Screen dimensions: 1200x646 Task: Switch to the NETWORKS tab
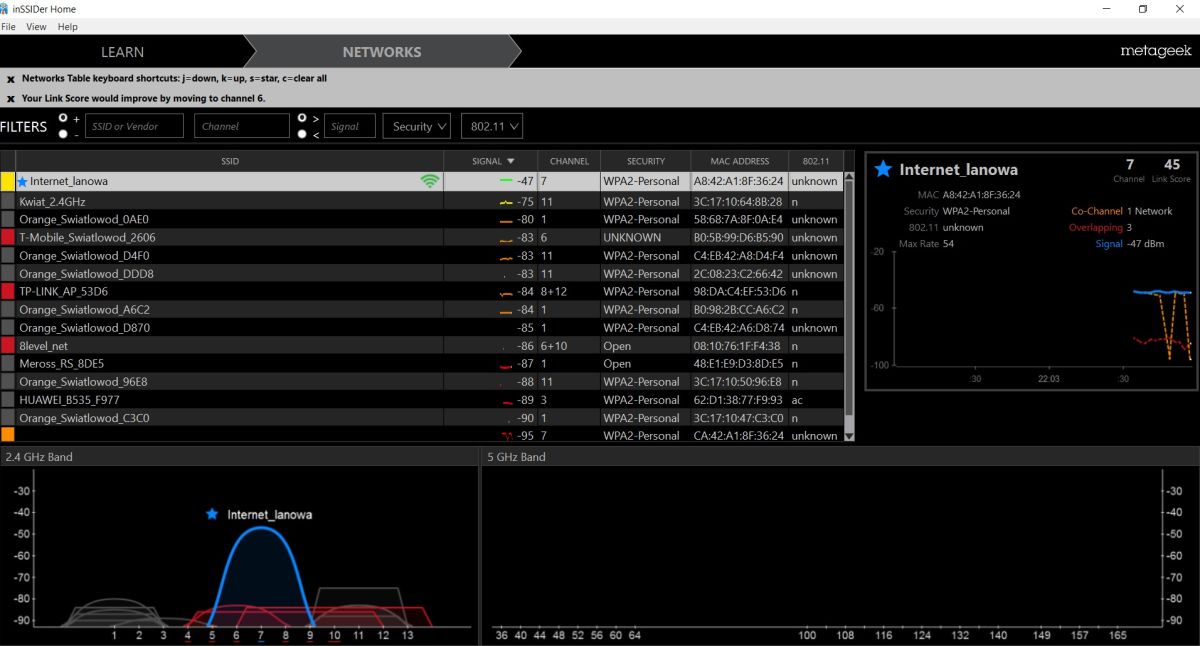pos(382,52)
